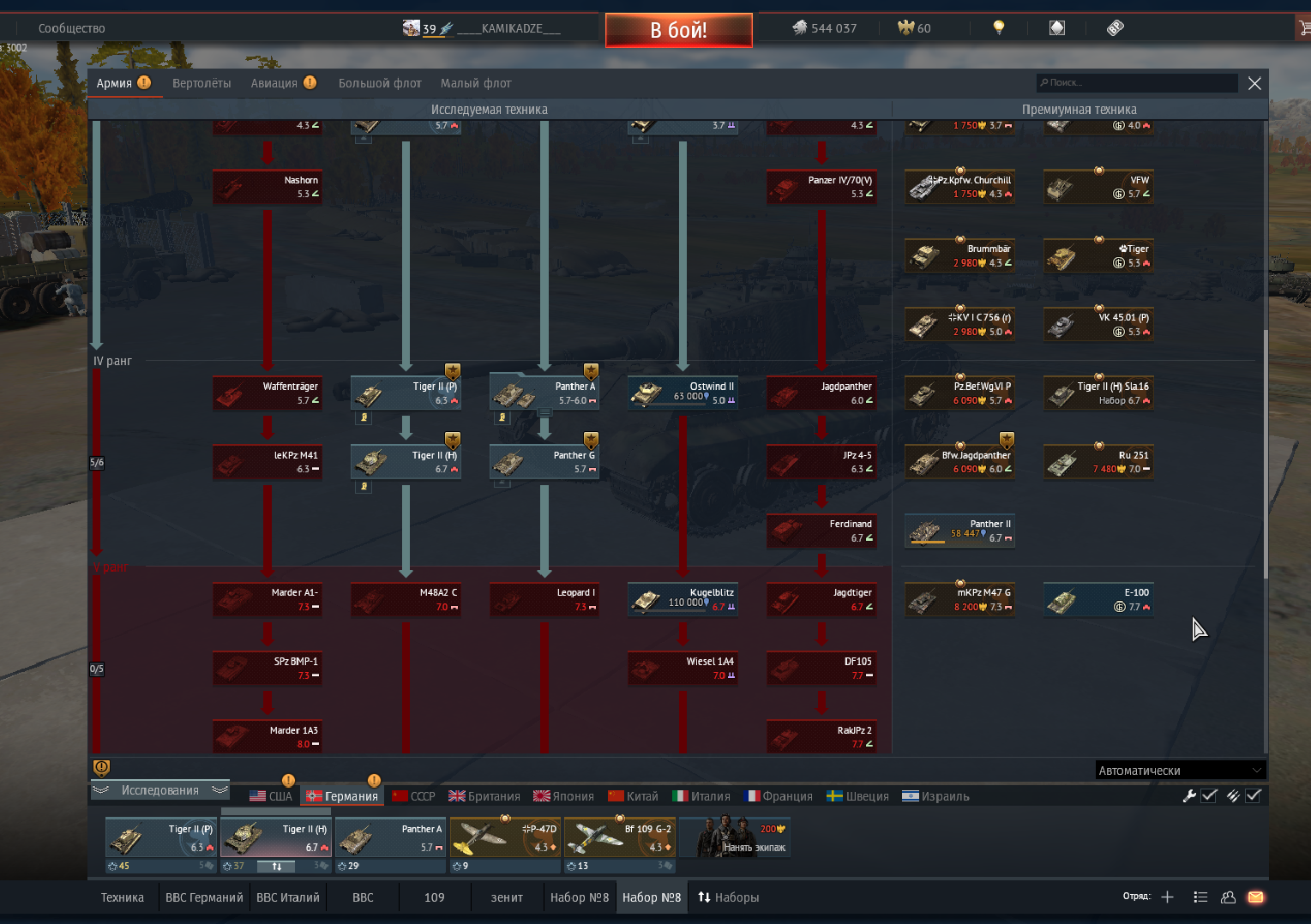Screen dimensions: 1311x924
Task: Switch to the 'ВВС Германий' preset
Action: (x=204, y=897)
